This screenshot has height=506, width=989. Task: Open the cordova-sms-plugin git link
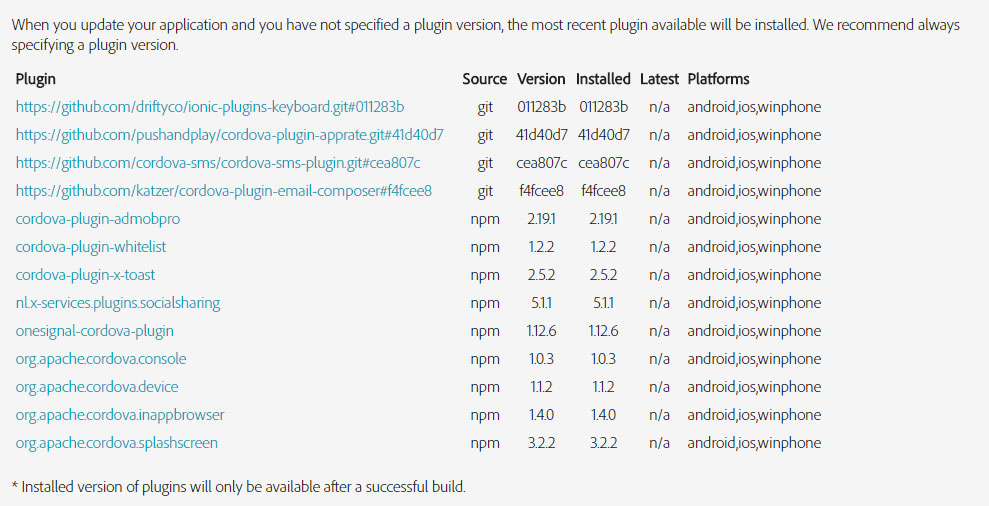pyautogui.click(x=218, y=163)
